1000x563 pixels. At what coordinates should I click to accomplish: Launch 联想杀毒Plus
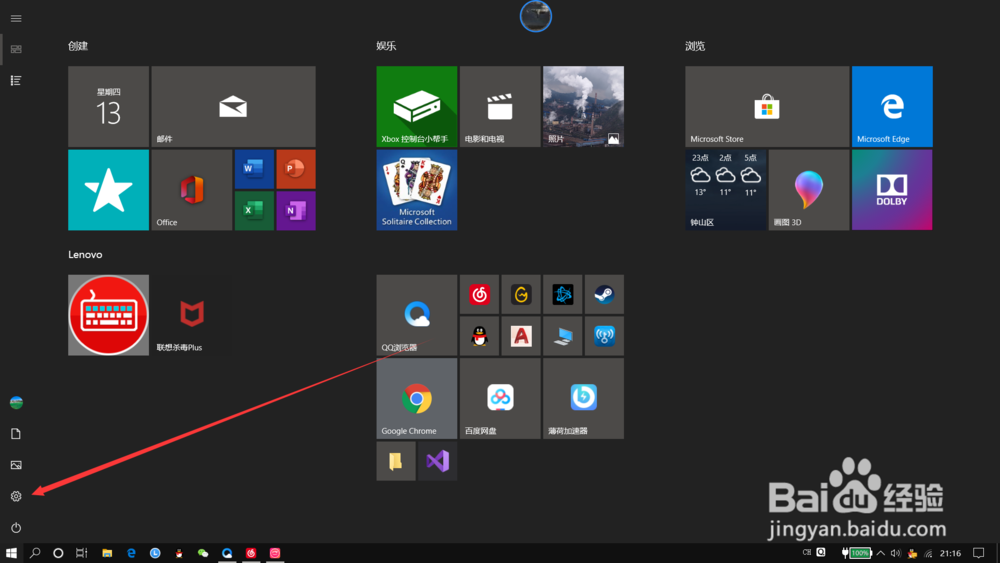192,315
